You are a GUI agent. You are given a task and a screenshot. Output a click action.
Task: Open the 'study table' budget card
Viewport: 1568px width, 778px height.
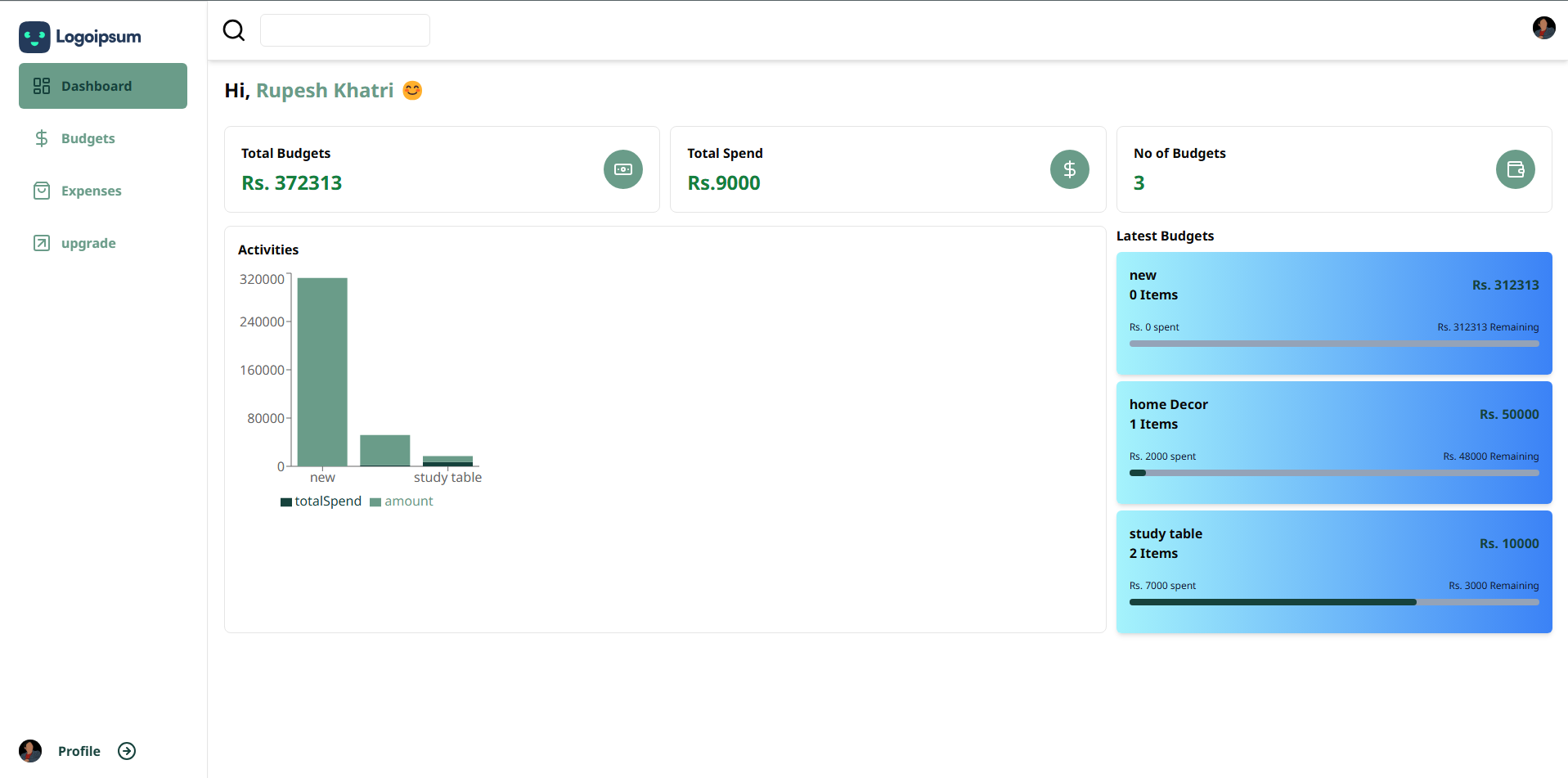point(1334,572)
